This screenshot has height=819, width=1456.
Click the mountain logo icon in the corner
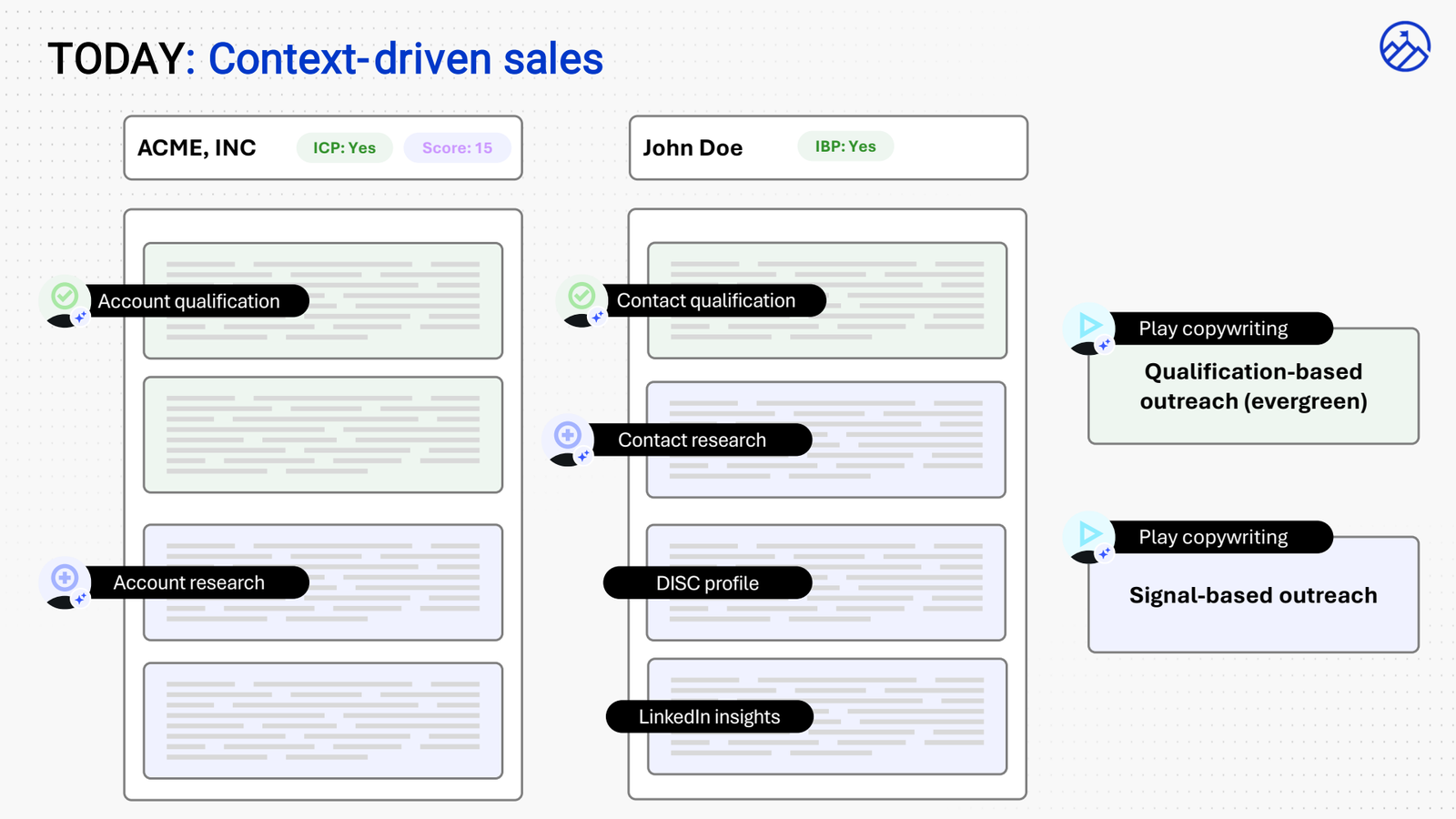pyautogui.click(x=1405, y=46)
